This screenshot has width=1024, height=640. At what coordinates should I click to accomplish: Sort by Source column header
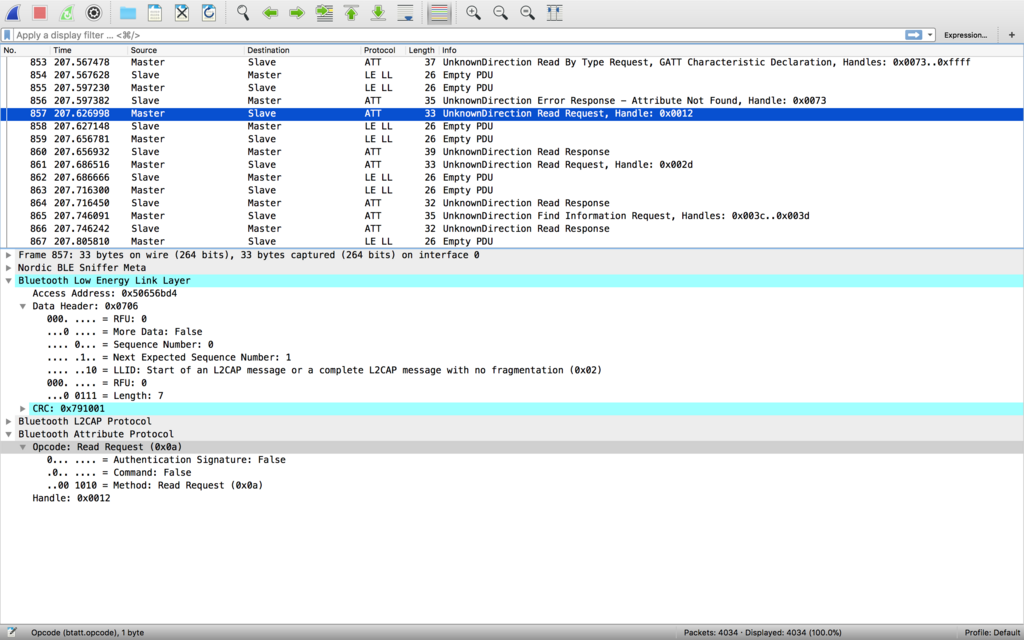[x=186, y=50]
